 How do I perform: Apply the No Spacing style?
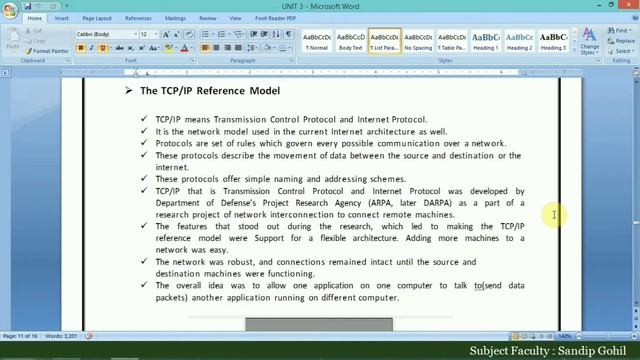[x=418, y=41]
